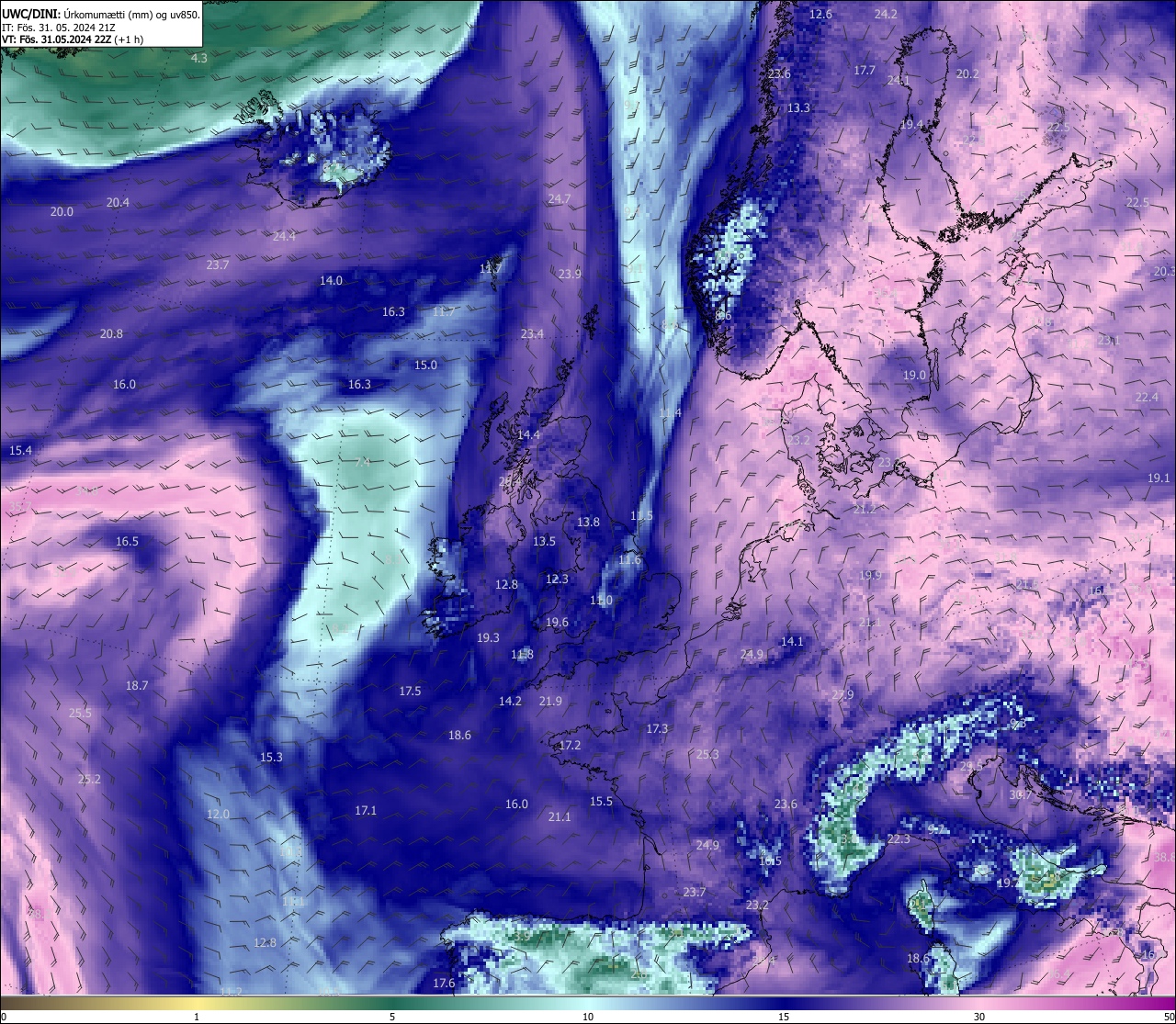Select the 17.2 map value
Screen dimensions: 1176x1024
pos(570,745)
